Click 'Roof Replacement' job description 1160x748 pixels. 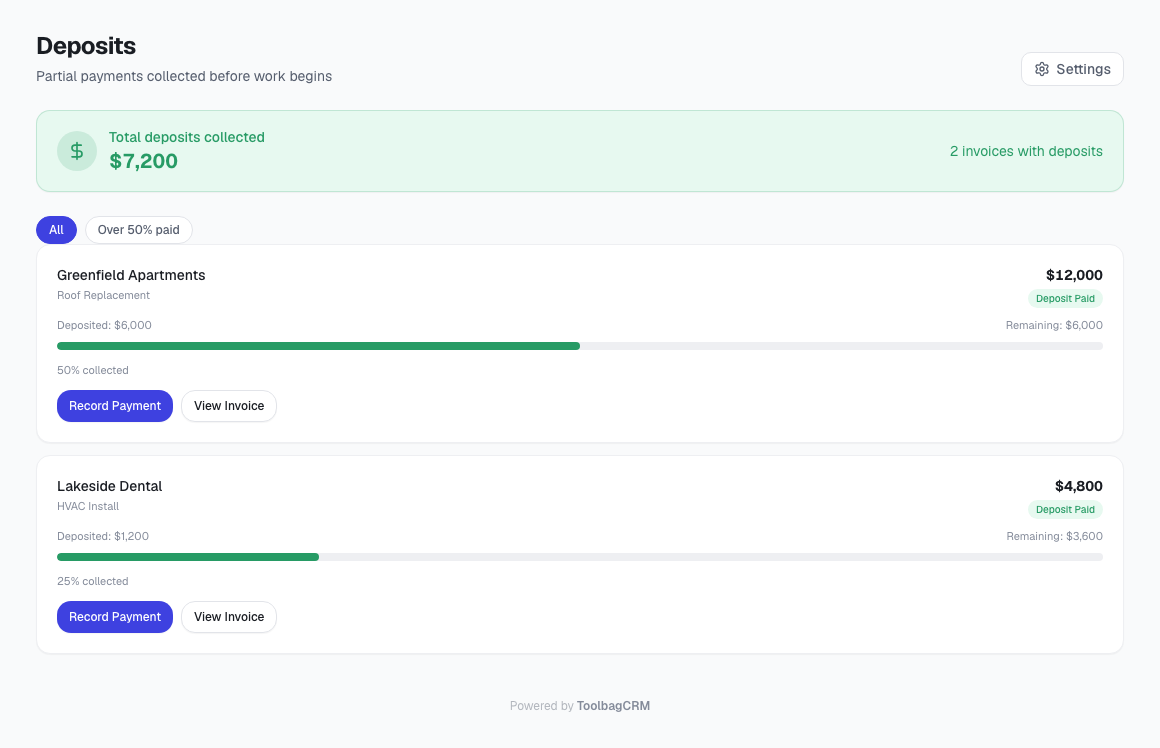(104, 295)
